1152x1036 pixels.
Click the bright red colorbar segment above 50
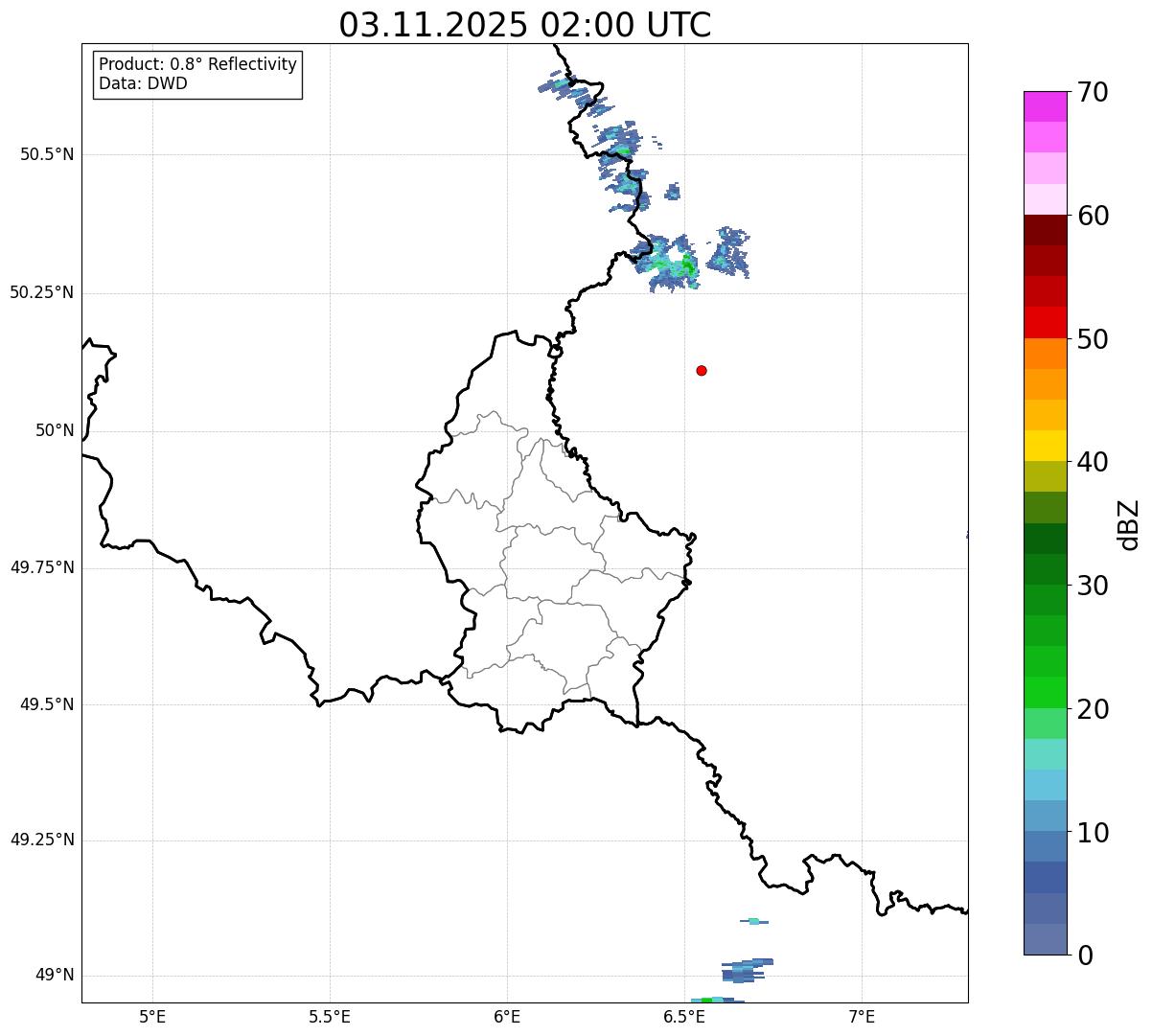click(1046, 322)
